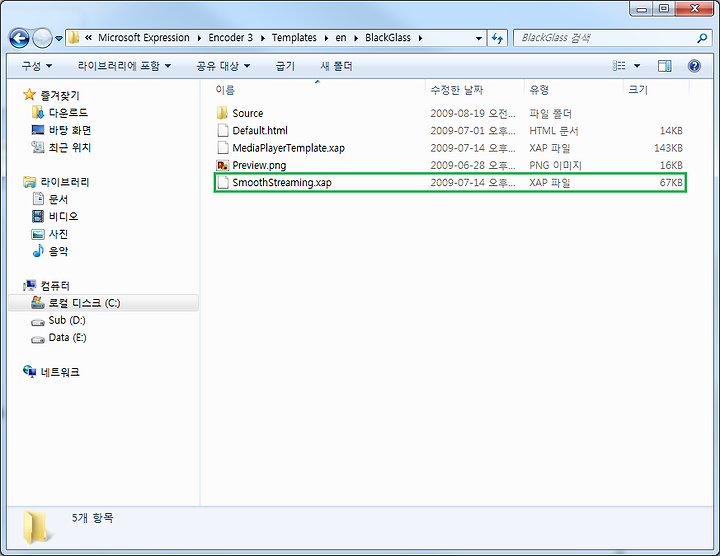This screenshot has height=556, width=720.
Task: Click 네트워크 icon in sidebar
Action: 29,371
